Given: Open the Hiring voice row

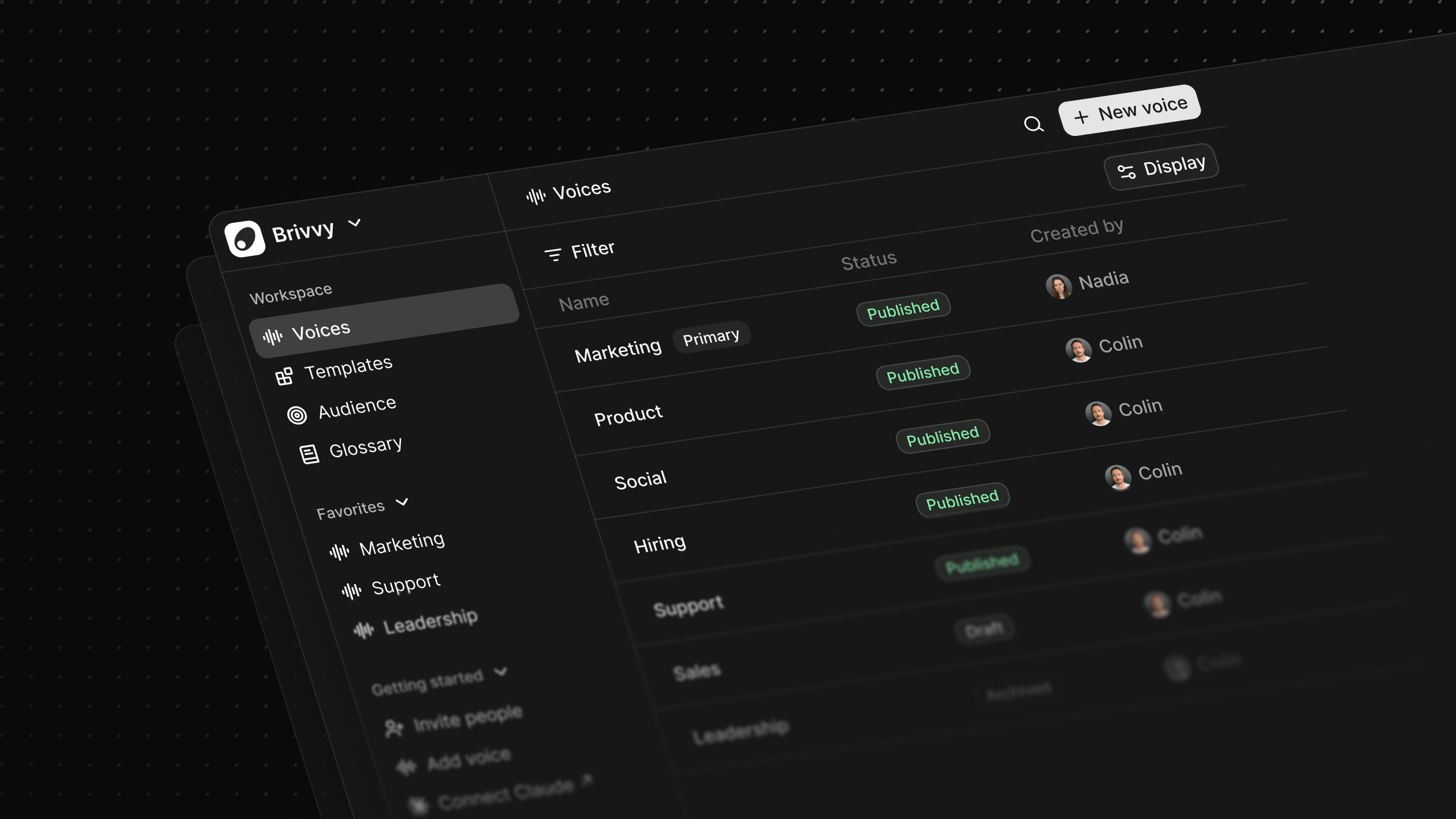Looking at the screenshot, I should [x=660, y=544].
